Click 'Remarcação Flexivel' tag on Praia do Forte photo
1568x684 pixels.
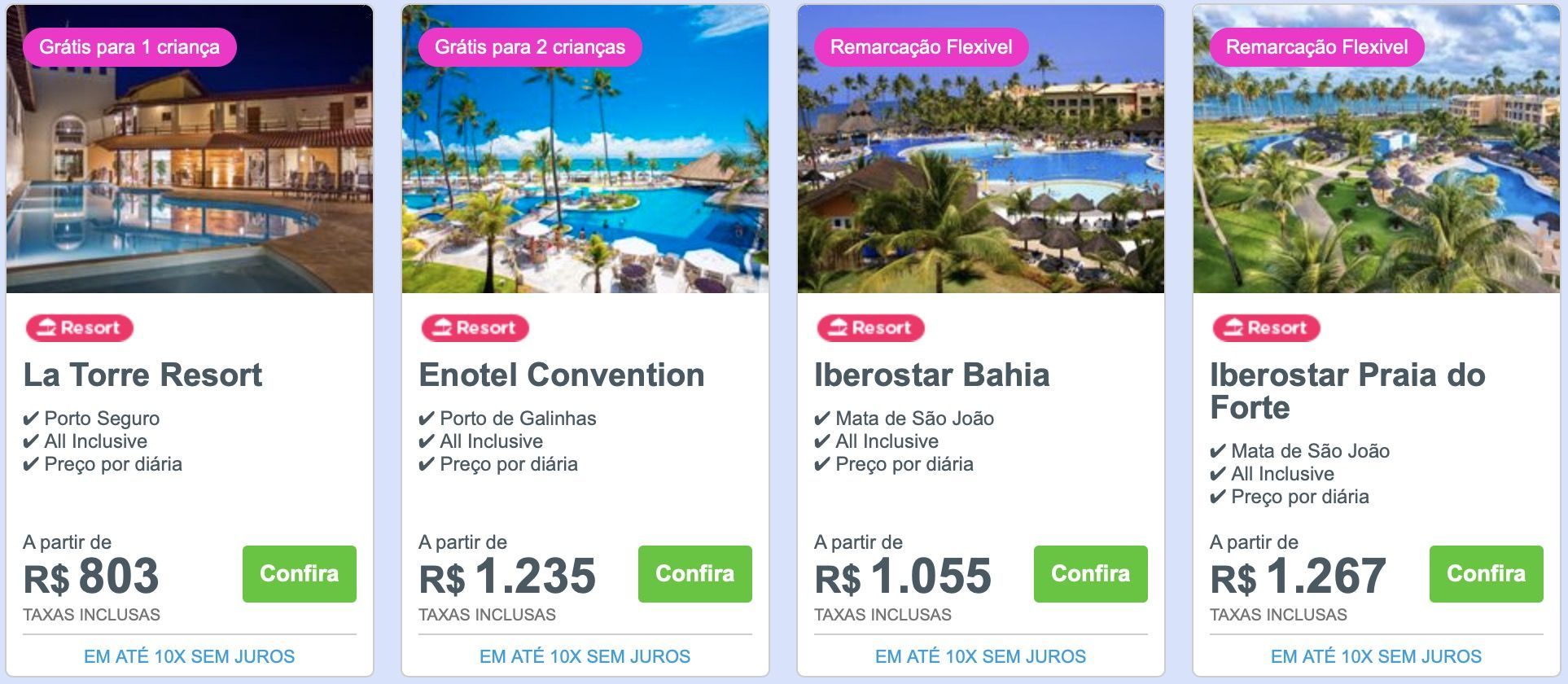[1317, 47]
